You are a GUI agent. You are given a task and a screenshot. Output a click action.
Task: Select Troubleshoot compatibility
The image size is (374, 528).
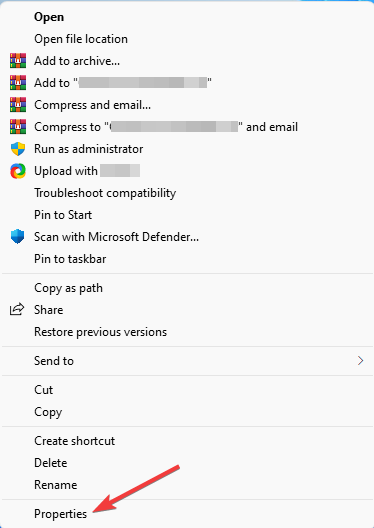click(x=105, y=193)
